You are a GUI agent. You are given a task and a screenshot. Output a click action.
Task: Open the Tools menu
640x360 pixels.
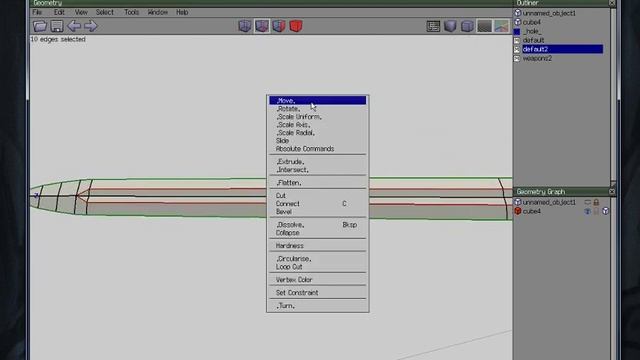pos(131,12)
